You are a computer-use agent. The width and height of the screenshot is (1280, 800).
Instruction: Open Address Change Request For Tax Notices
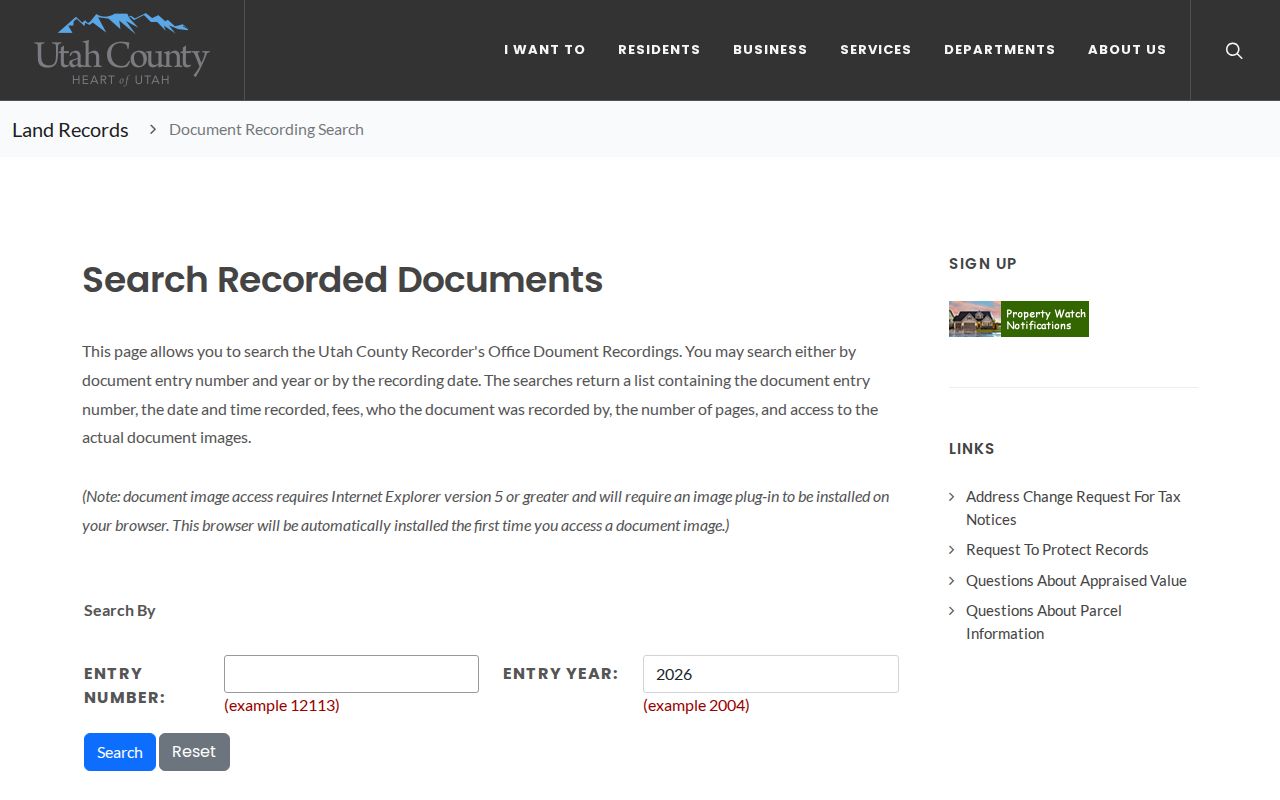coord(1073,508)
